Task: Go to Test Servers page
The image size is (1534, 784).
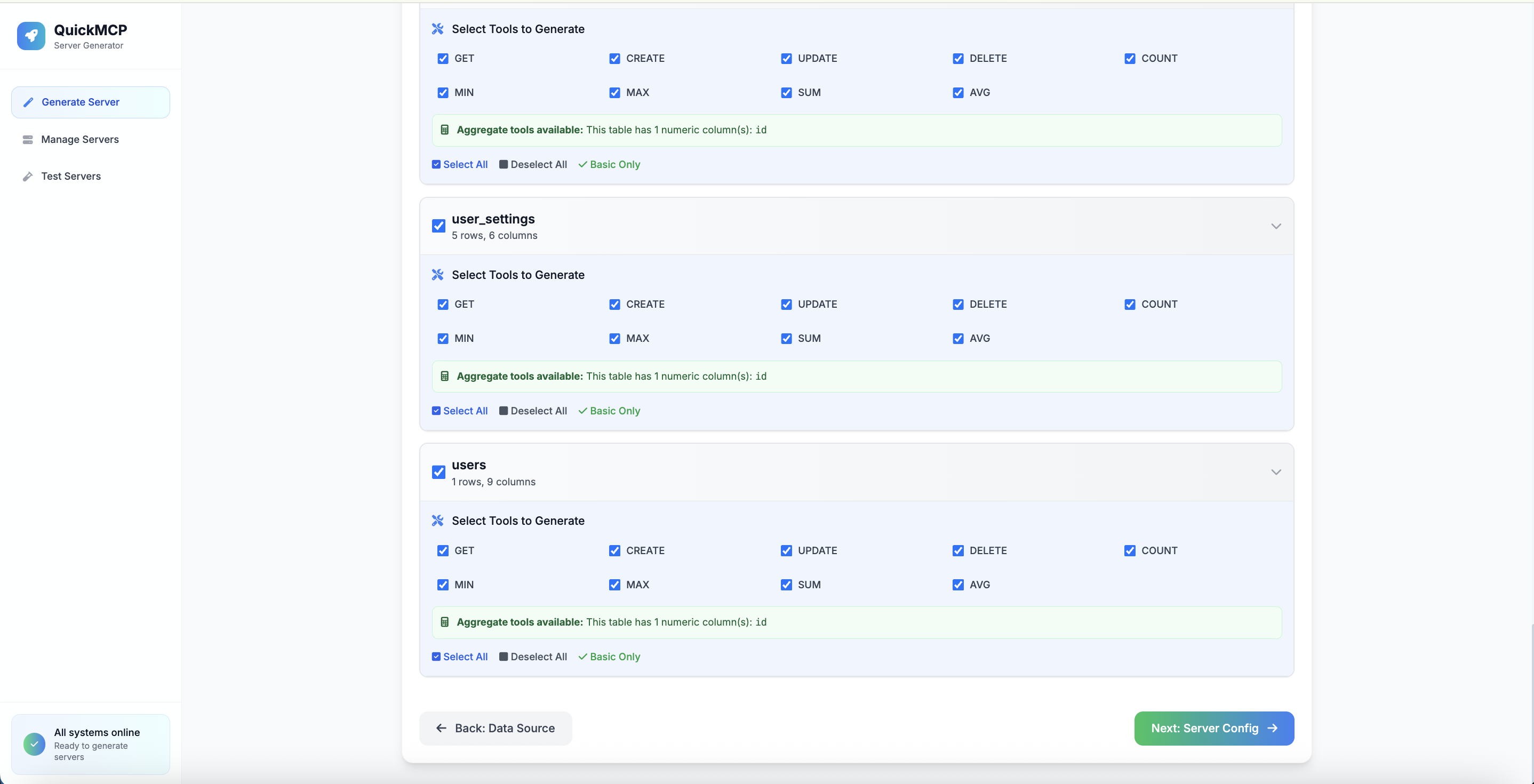Action: coord(71,176)
